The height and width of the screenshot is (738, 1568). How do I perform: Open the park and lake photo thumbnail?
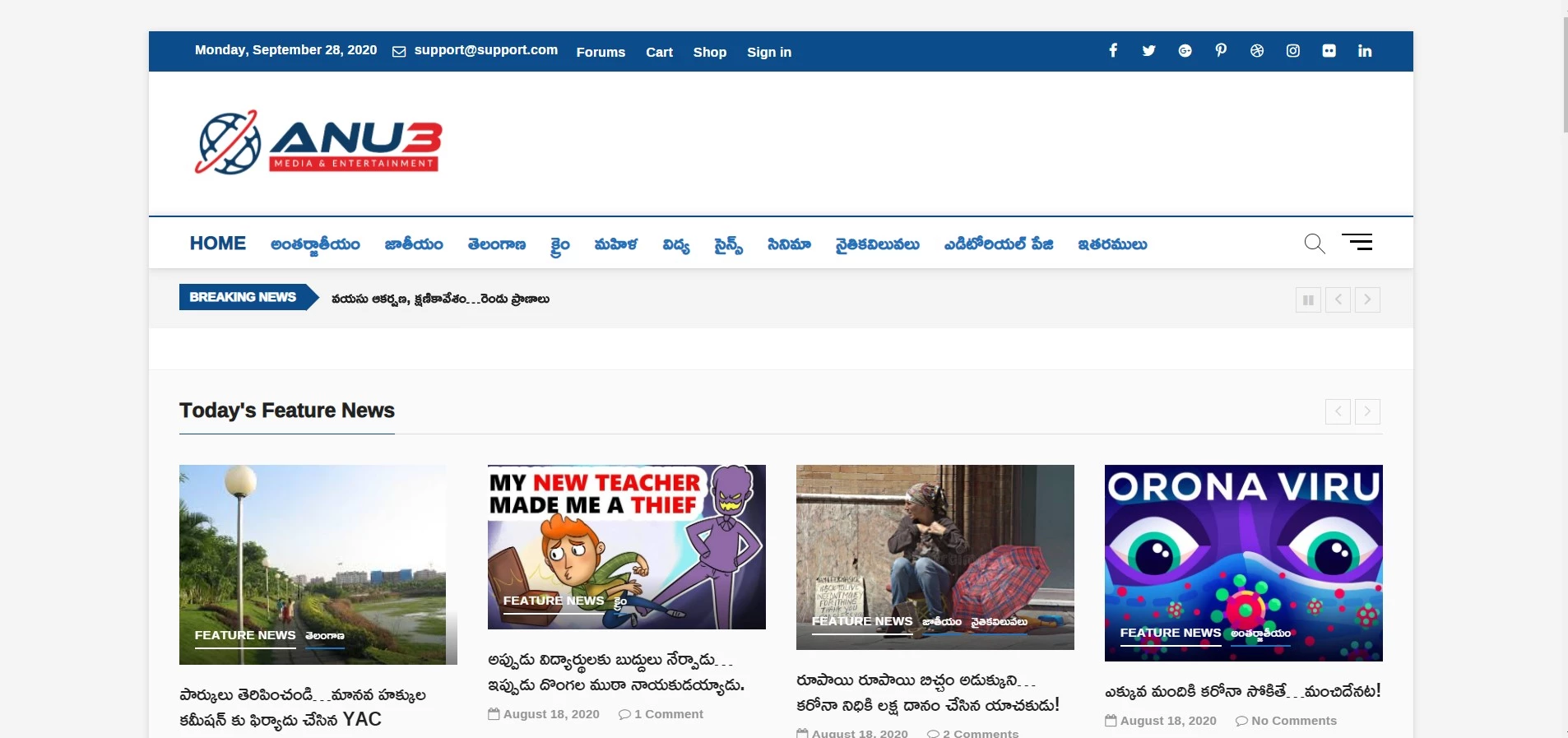point(318,564)
